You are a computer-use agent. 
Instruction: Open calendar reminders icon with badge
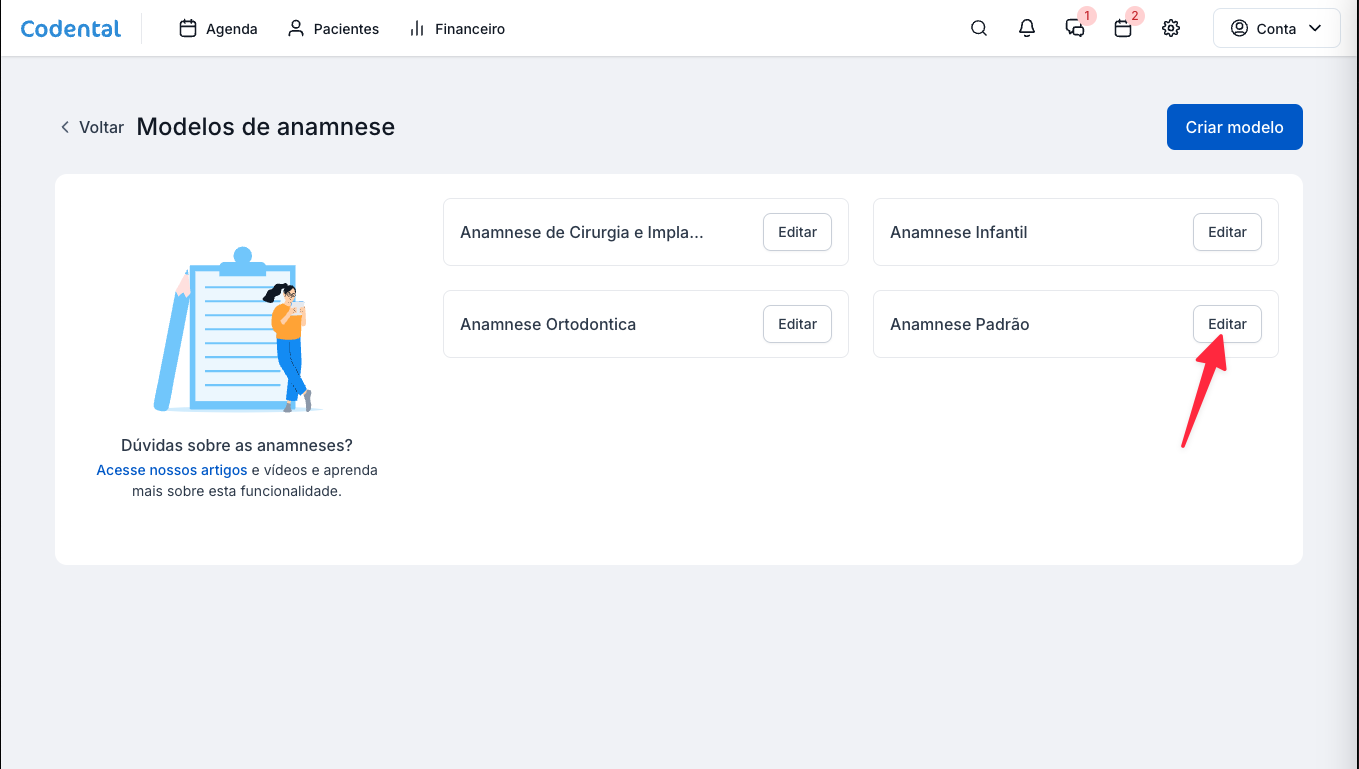click(1123, 29)
